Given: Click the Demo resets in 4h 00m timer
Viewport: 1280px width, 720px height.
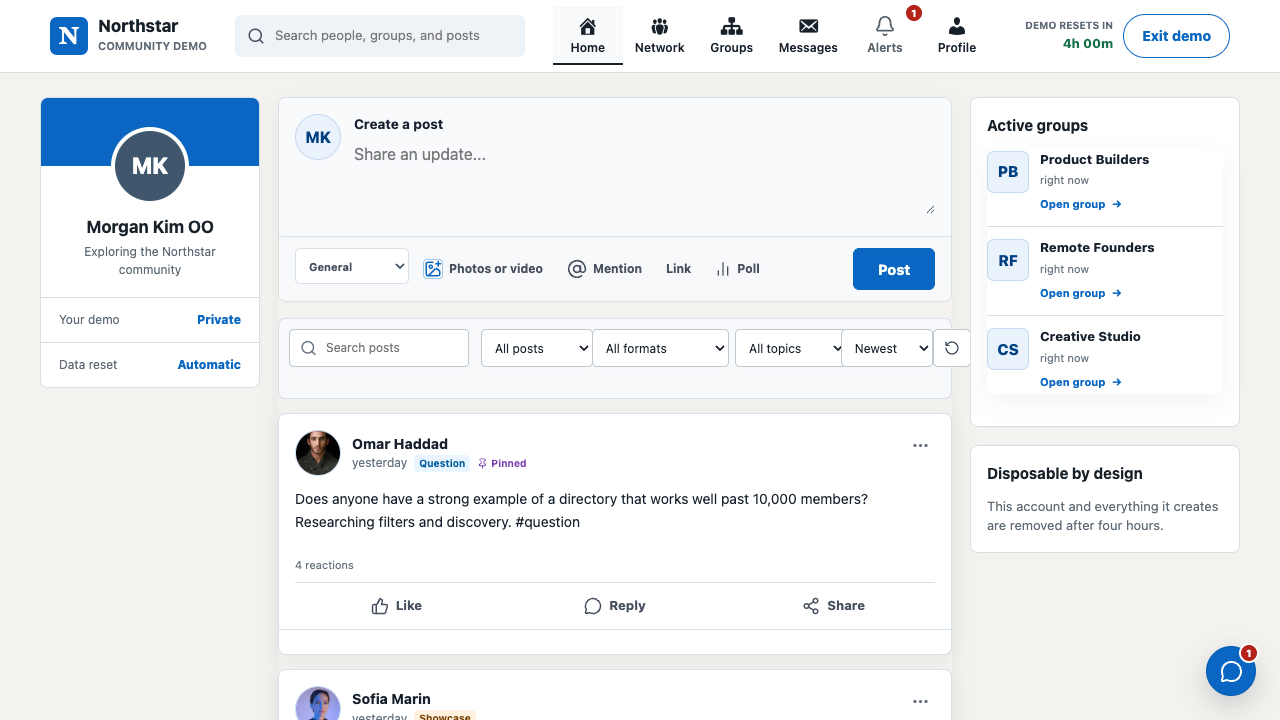Looking at the screenshot, I should (x=1069, y=35).
